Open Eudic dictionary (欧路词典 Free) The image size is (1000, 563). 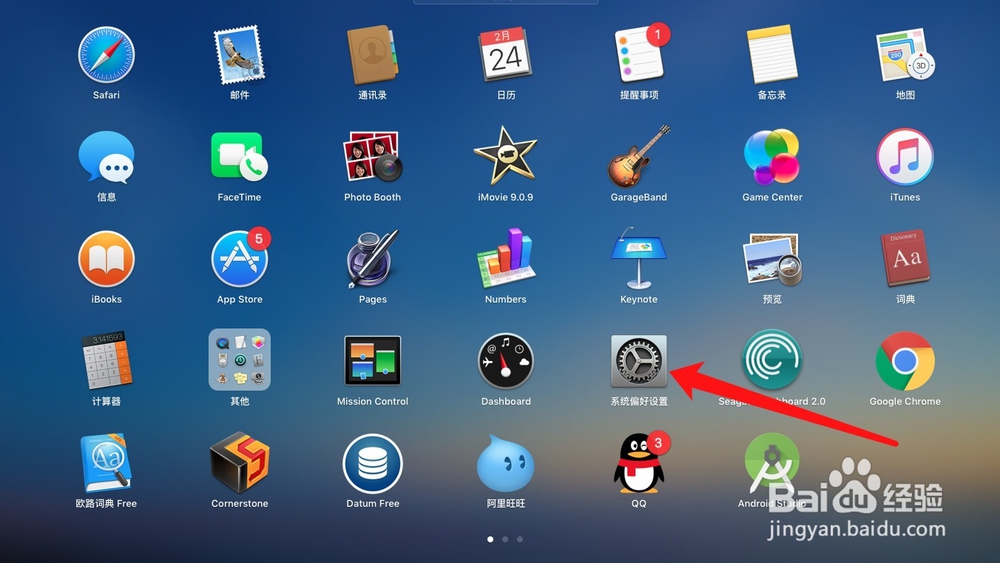tap(106, 464)
